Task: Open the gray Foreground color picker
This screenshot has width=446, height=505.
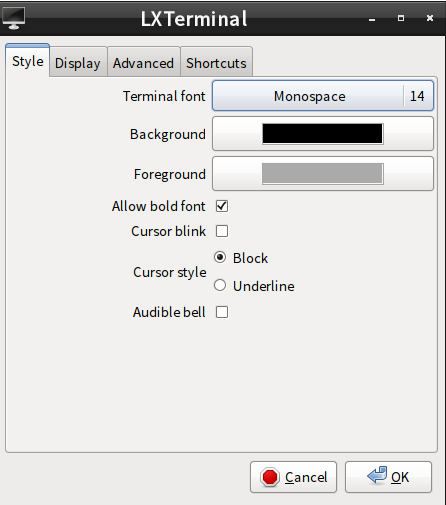Action: [323, 174]
